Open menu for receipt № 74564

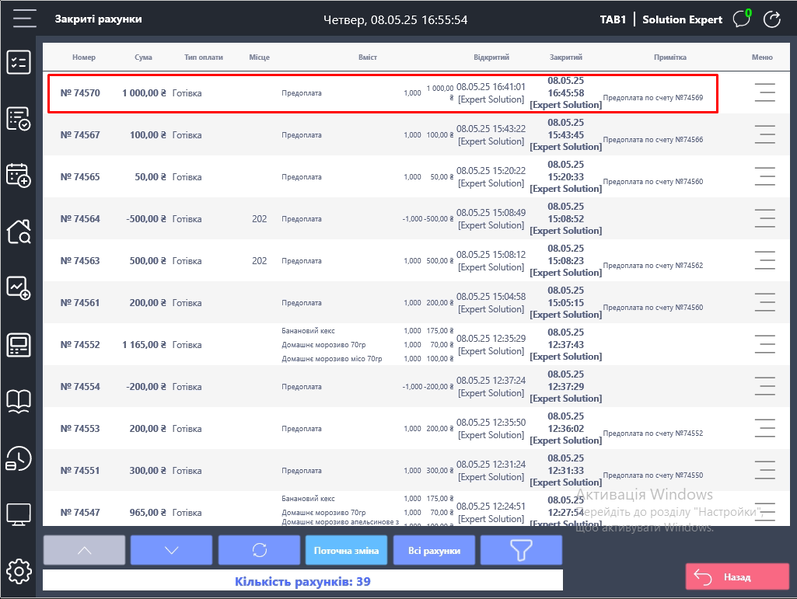click(x=765, y=219)
